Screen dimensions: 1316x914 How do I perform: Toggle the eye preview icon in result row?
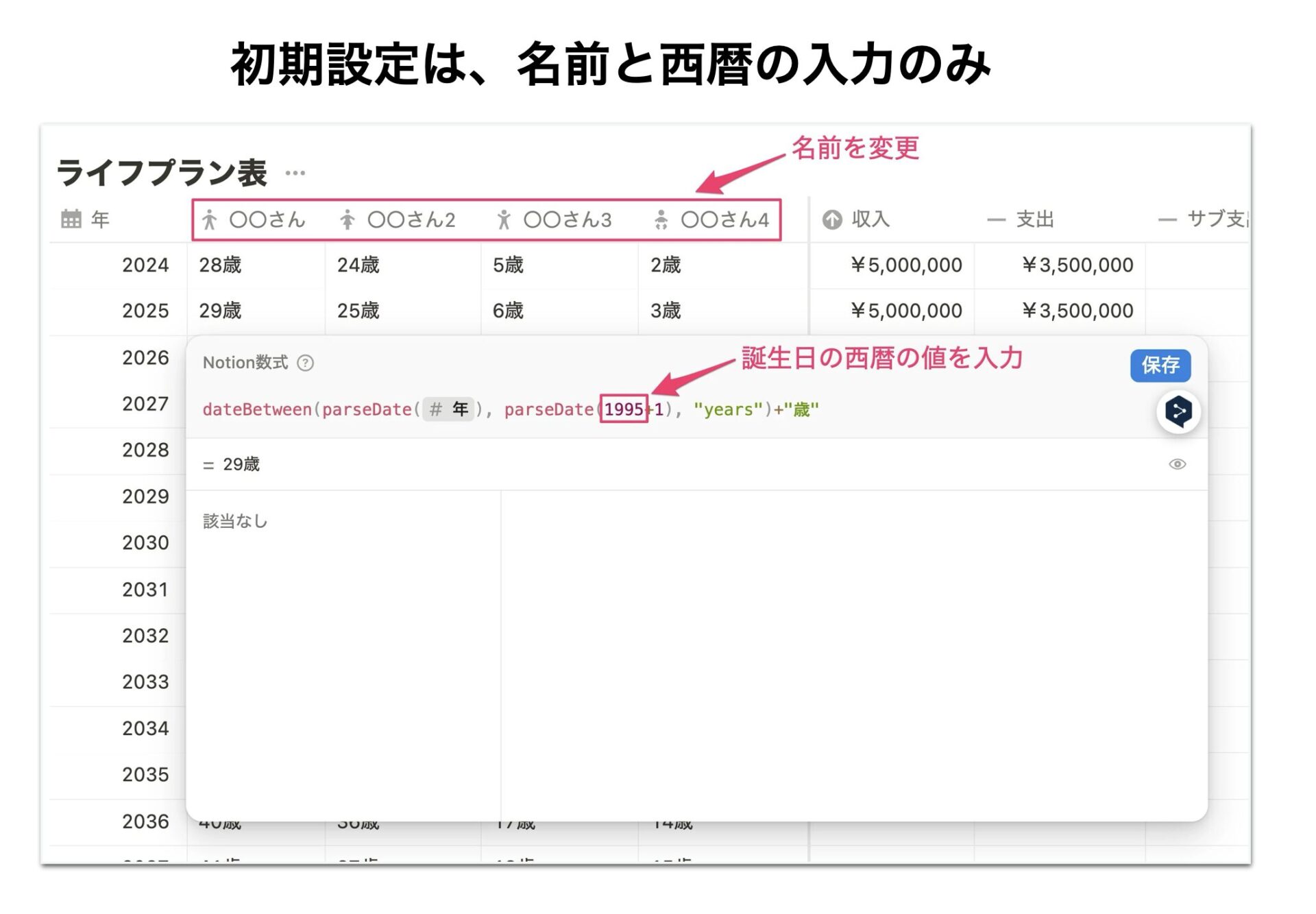pos(1177,464)
